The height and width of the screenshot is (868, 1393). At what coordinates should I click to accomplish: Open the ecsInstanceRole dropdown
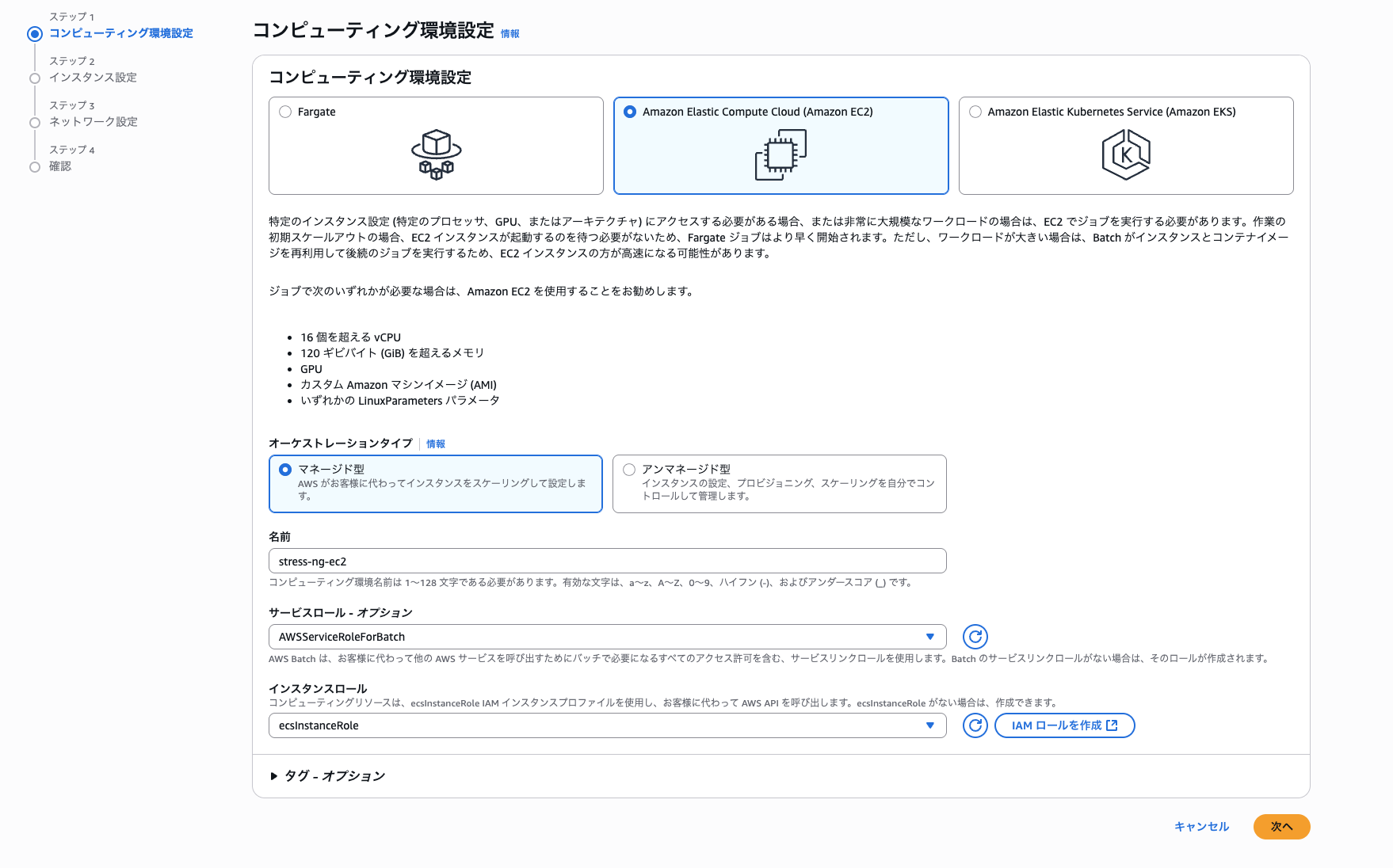[x=608, y=725]
